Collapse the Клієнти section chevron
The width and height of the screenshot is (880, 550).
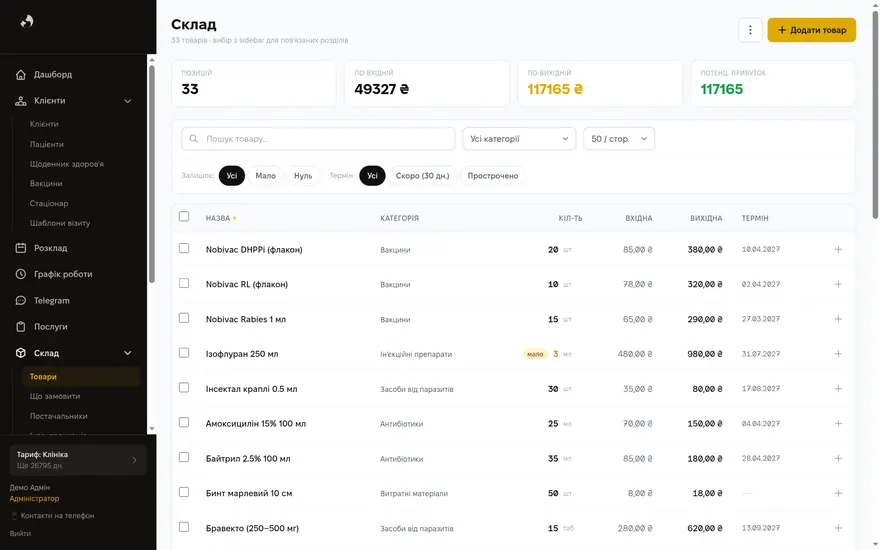(x=127, y=101)
